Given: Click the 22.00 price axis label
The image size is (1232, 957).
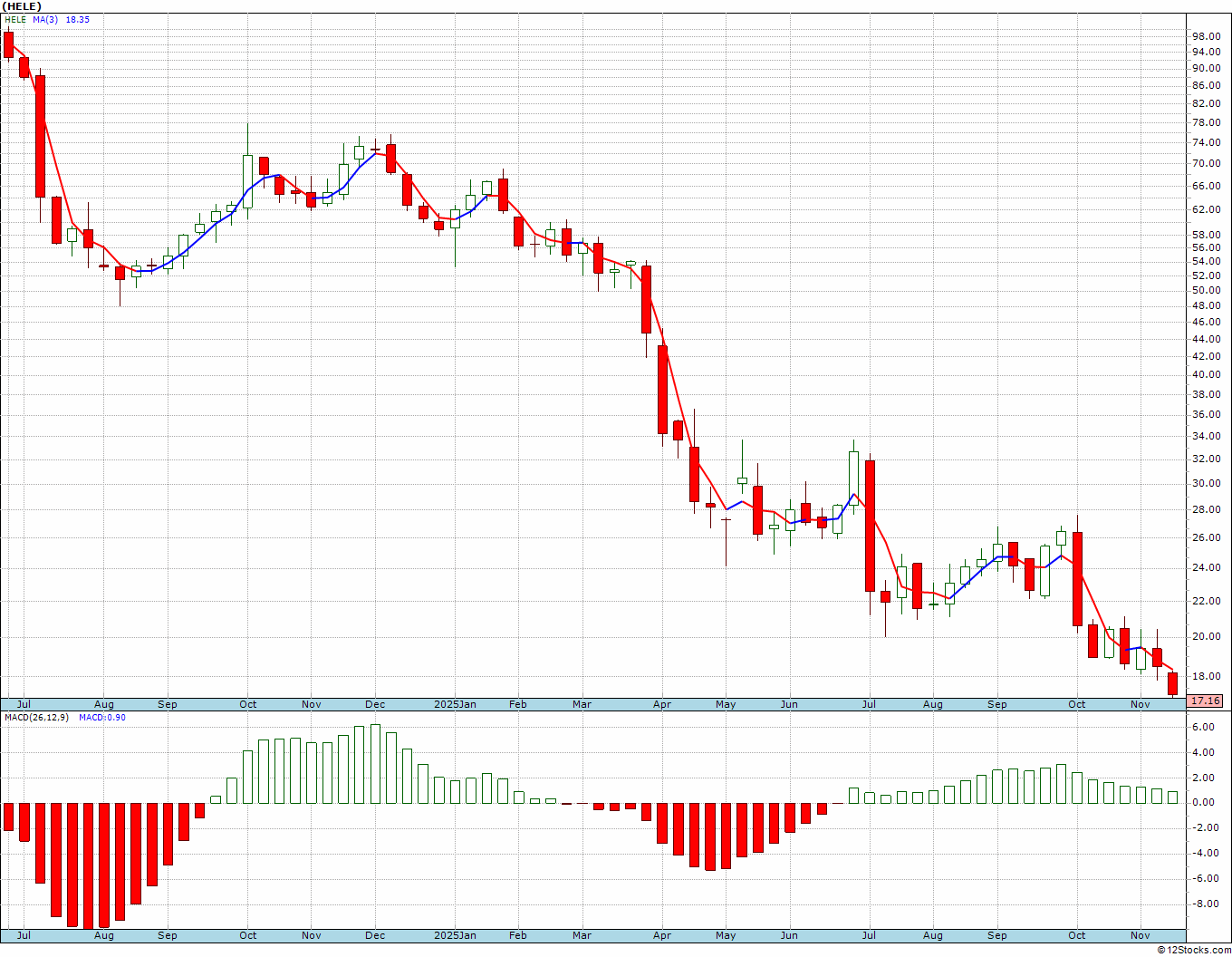Looking at the screenshot, I should (x=1206, y=601).
